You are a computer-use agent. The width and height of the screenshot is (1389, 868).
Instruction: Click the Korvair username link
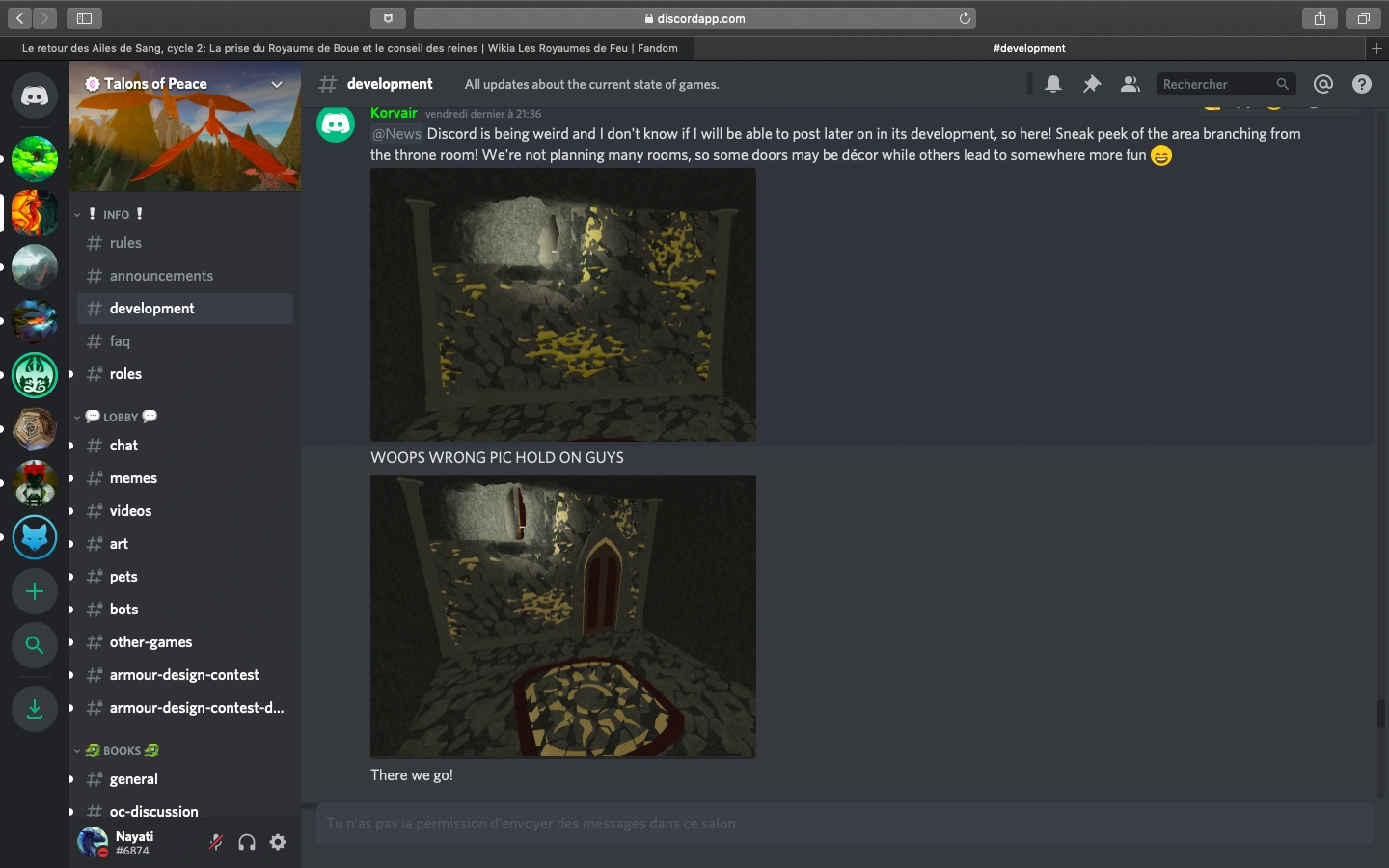394,113
